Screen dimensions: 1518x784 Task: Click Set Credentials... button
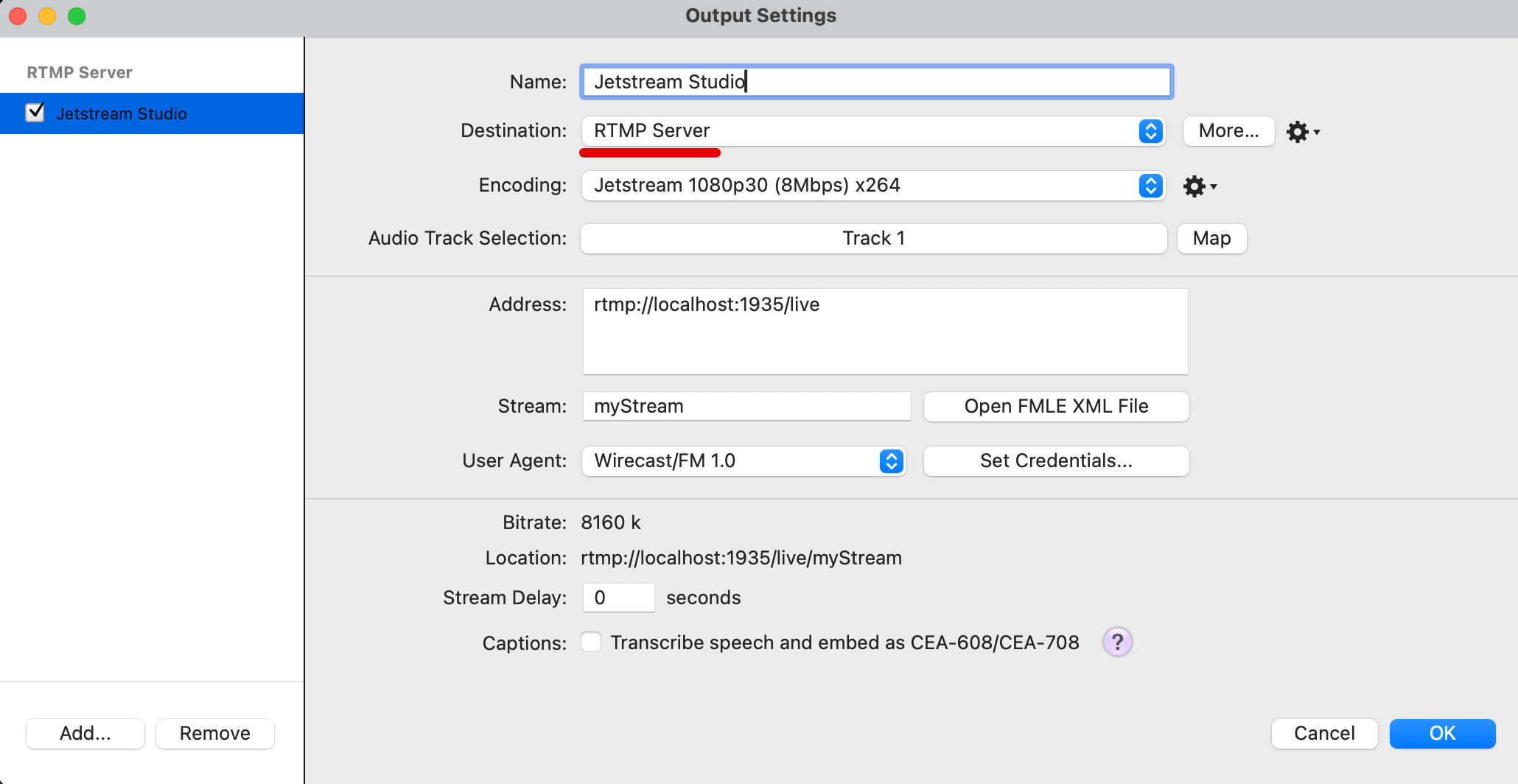(x=1056, y=461)
